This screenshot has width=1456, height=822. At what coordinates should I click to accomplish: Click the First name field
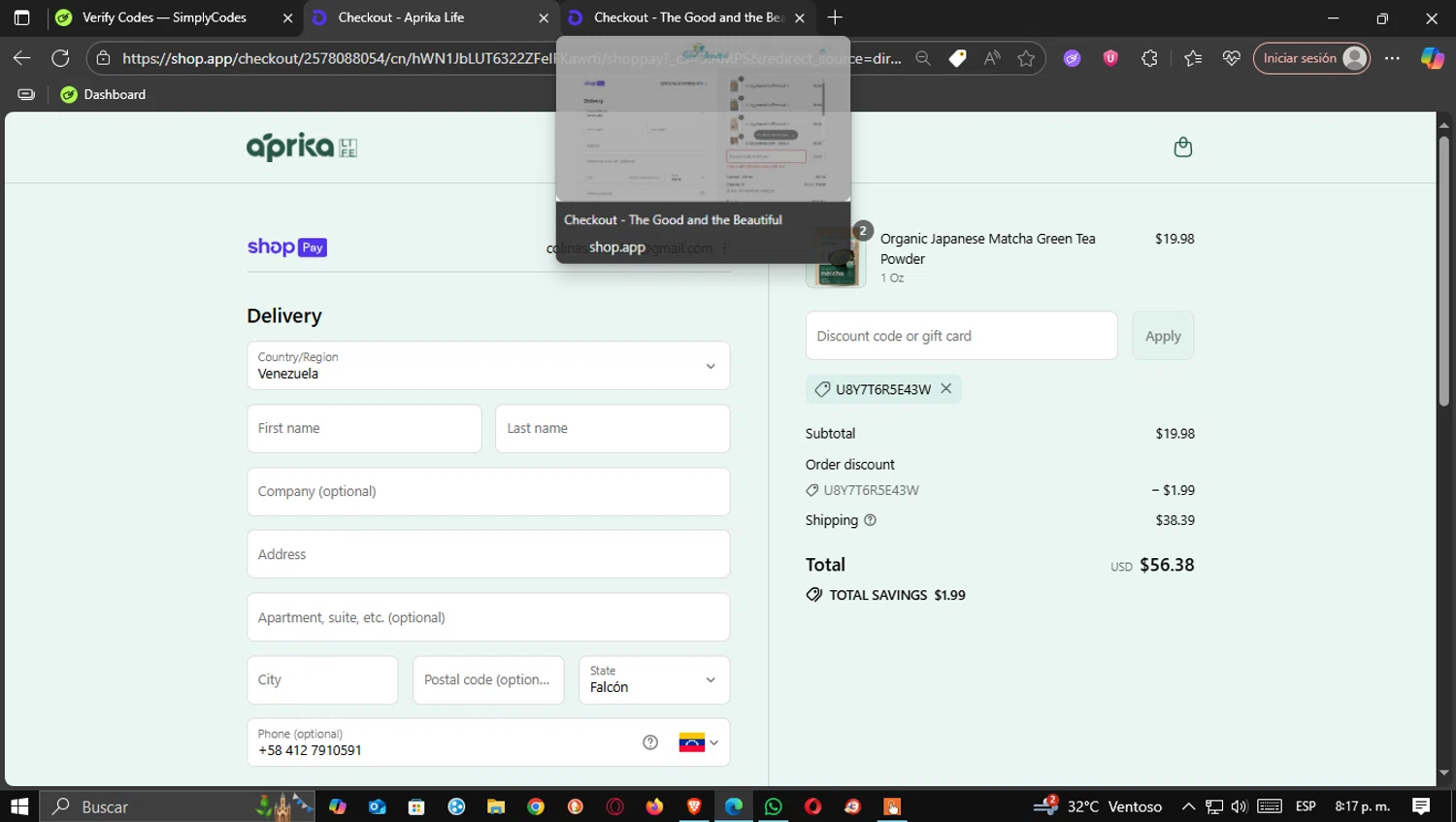click(364, 428)
